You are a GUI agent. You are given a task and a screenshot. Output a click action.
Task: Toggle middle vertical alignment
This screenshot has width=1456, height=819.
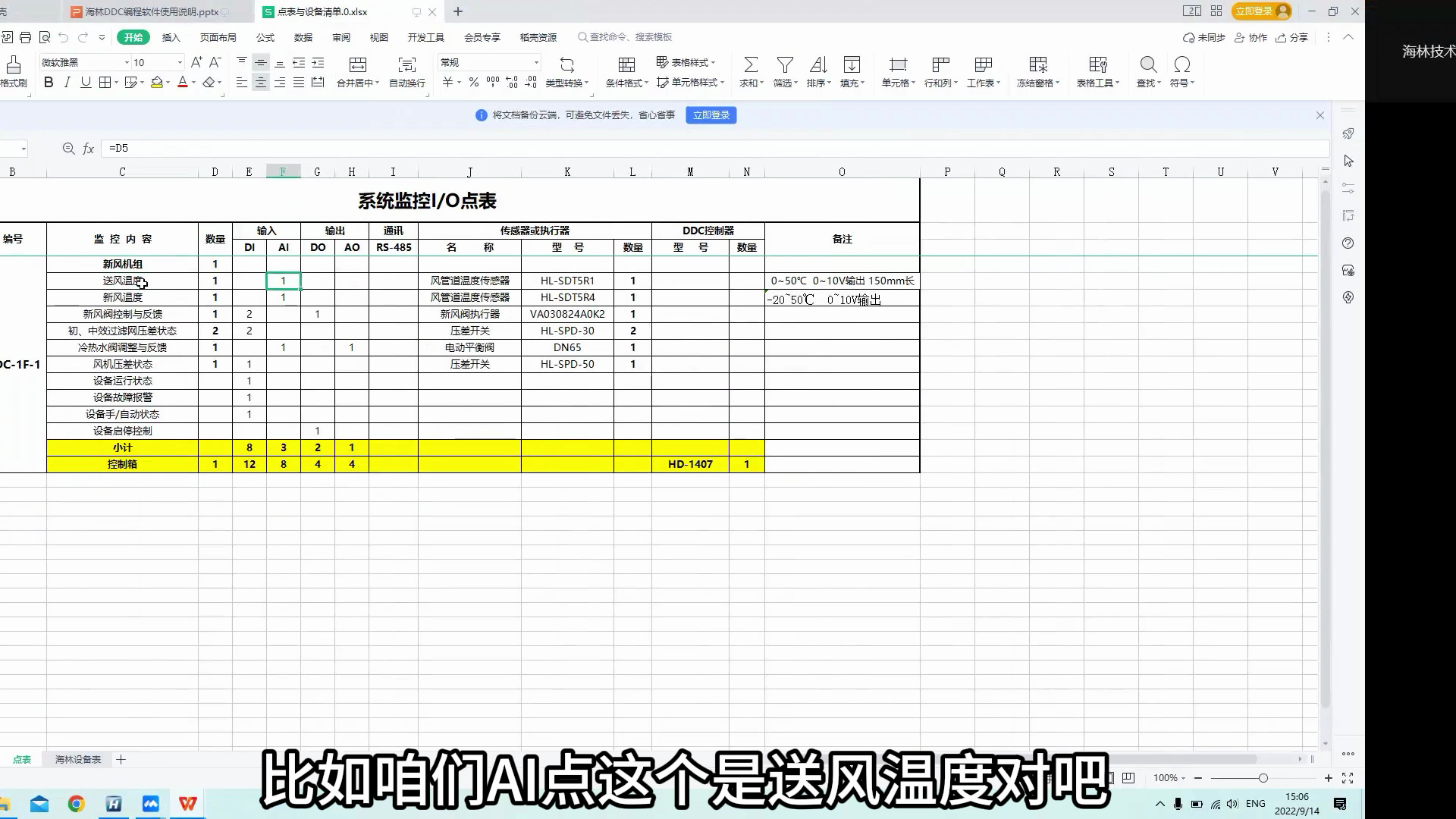click(261, 62)
